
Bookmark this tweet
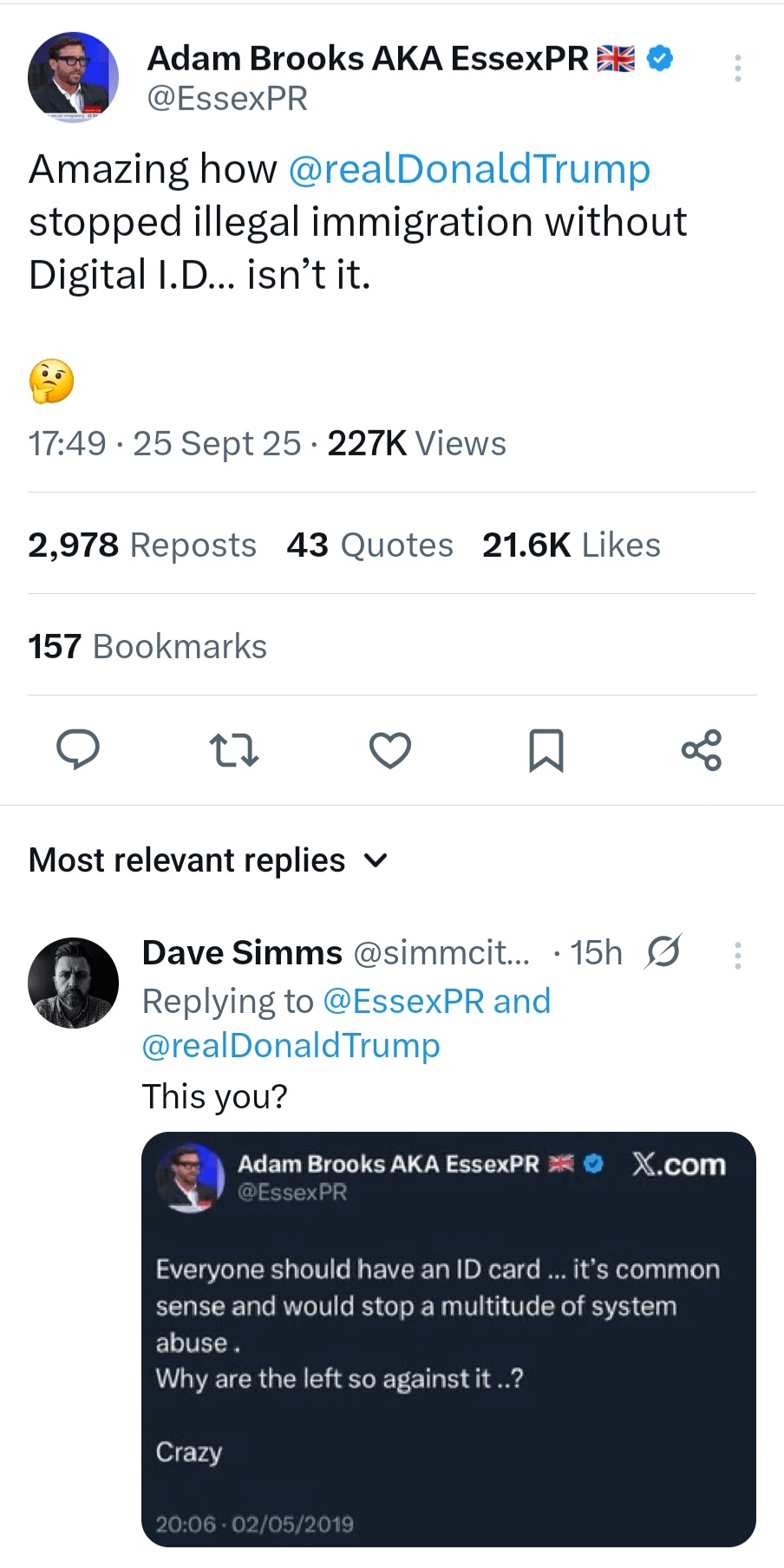click(546, 750)
